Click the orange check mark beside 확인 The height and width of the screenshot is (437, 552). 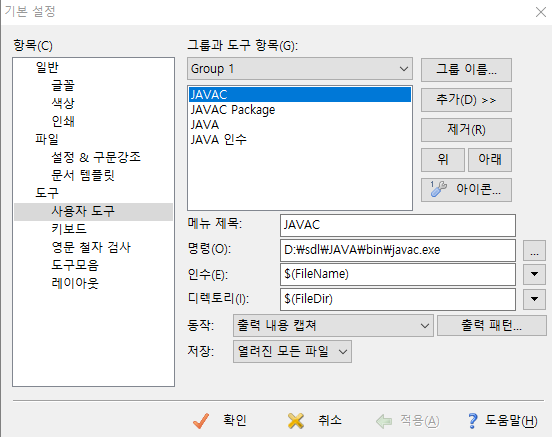tap(201, 421)
